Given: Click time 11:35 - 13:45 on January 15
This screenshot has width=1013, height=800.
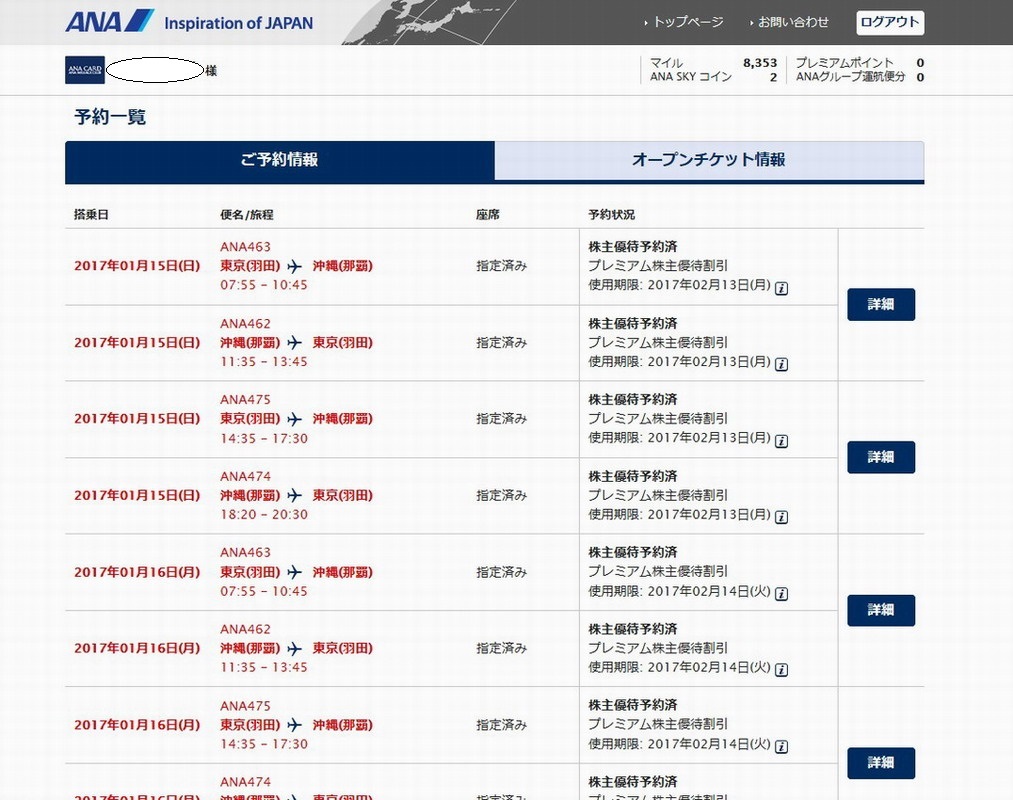Looking at the screenshot, I should pyautogui.click(x=264, y=362).
